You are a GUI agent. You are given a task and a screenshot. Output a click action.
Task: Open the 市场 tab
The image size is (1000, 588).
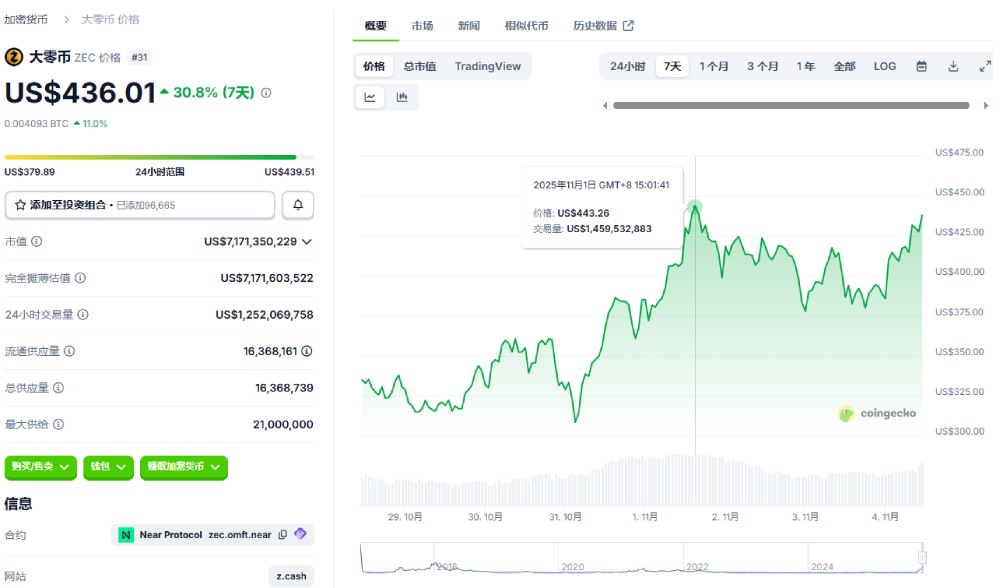click(x=422, y=25)
